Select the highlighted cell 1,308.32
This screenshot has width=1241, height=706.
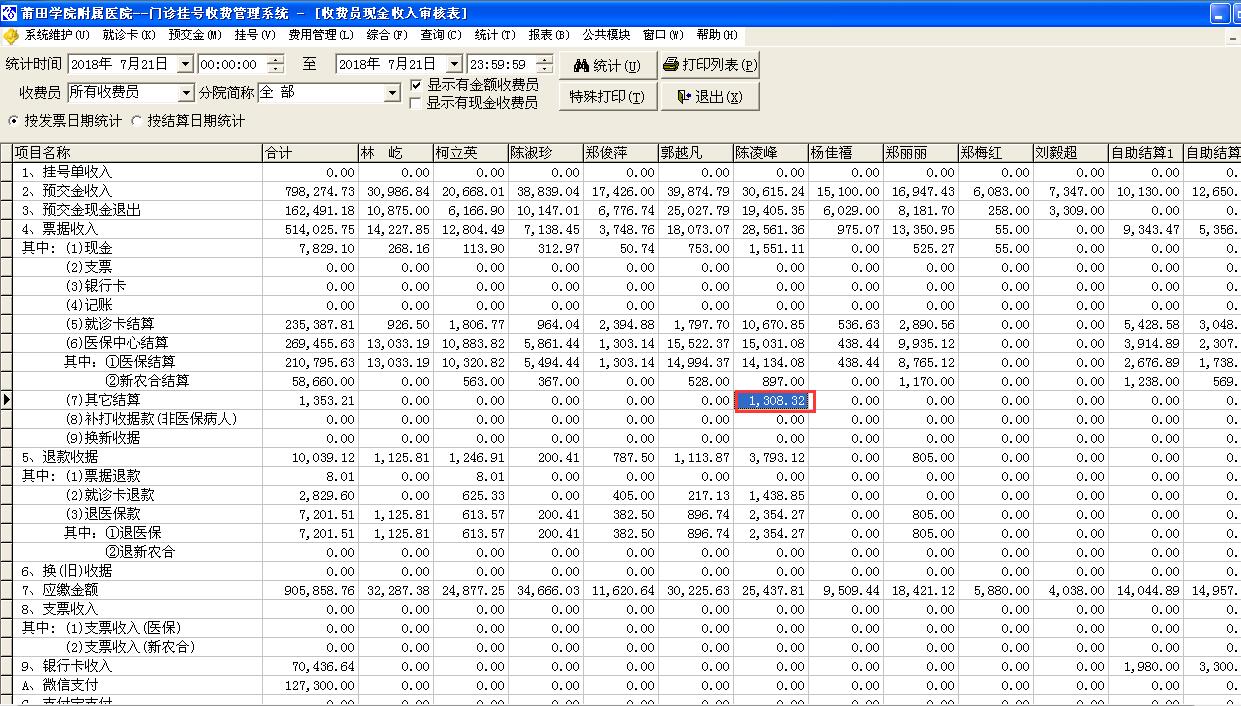coord(771,400)
